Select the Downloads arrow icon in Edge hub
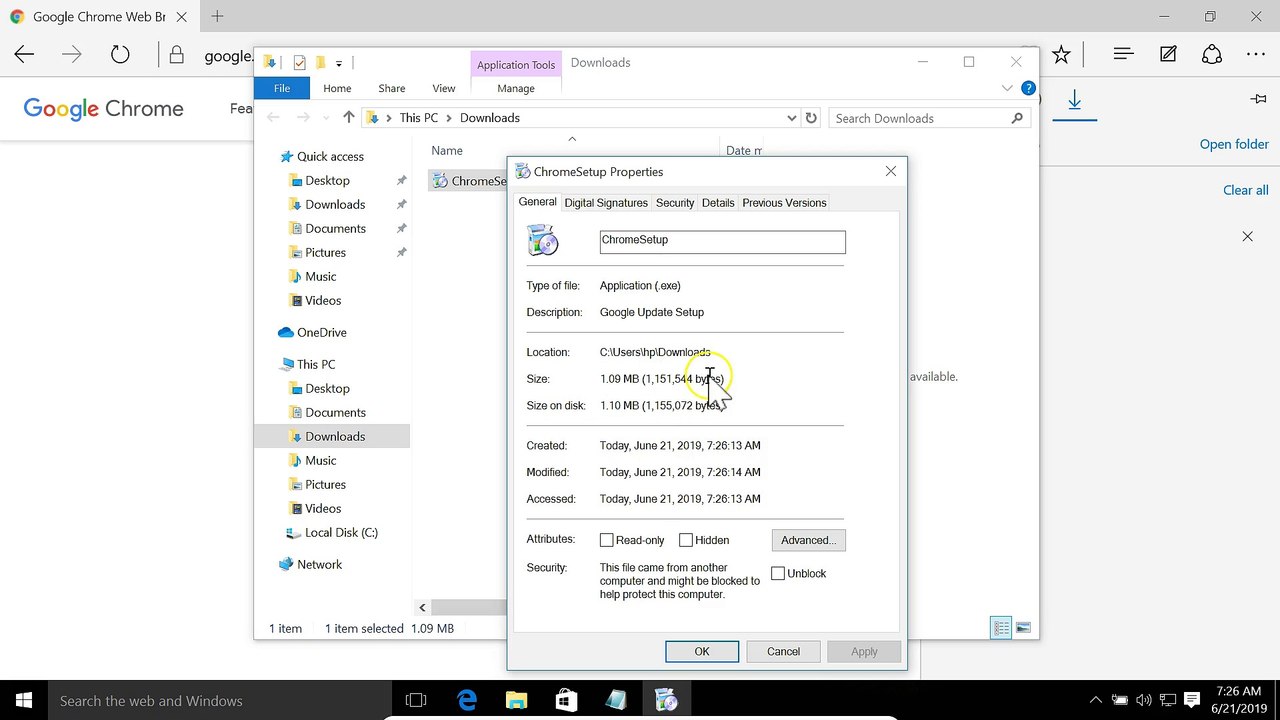Screen dimensions: 1280x720 click(1074, 100)
